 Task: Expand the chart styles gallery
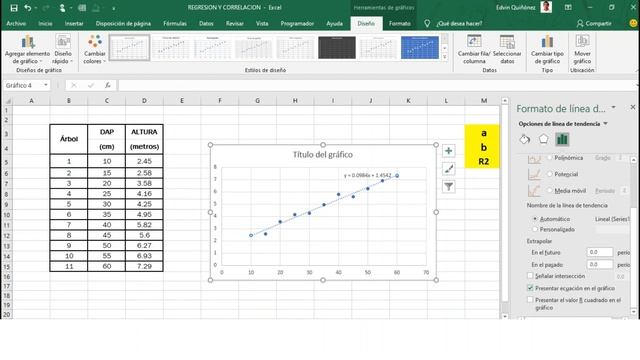(x=445, y=57)
